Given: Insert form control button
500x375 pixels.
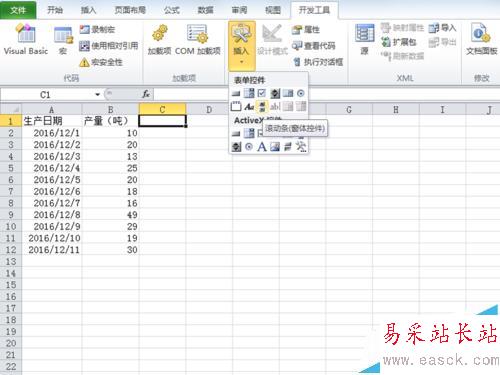Looking at the screenshot, I should click(236, 94).
